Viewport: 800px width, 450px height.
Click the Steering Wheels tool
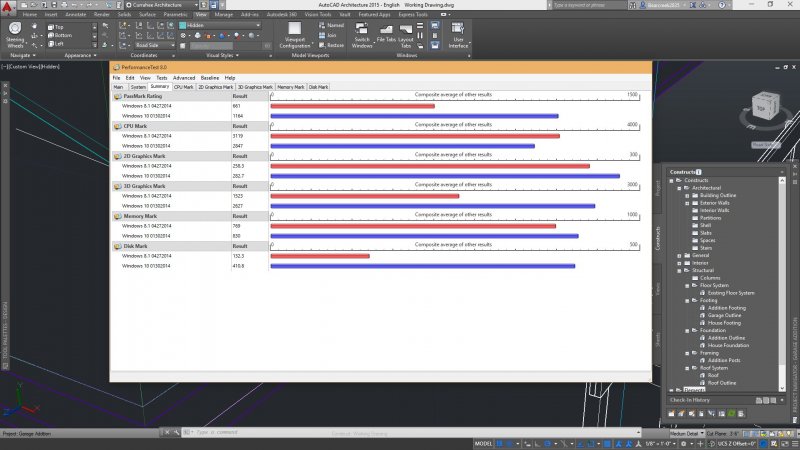15,35
